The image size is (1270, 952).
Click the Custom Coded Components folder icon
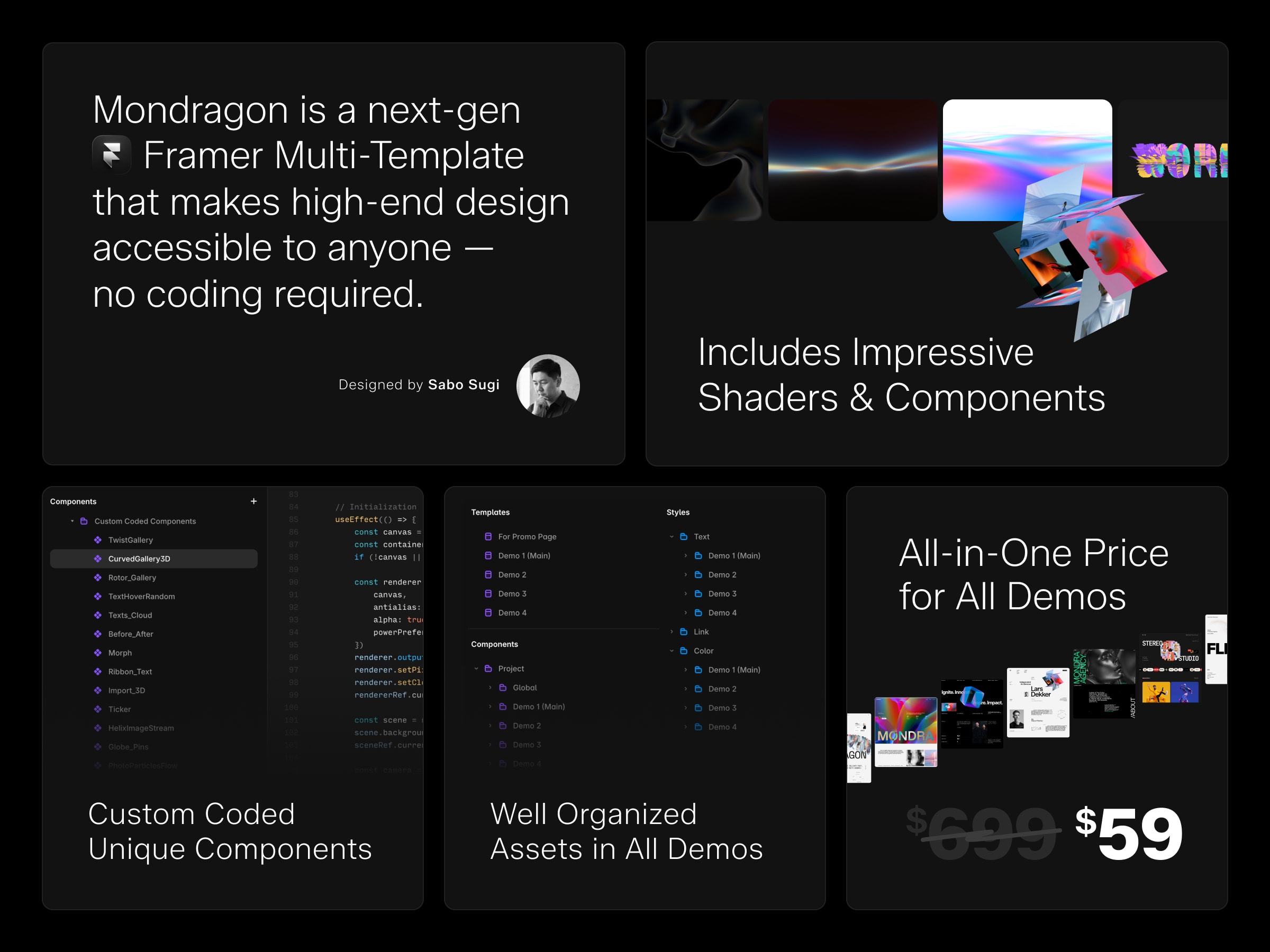pyautogui.click(x=84, y=521)
